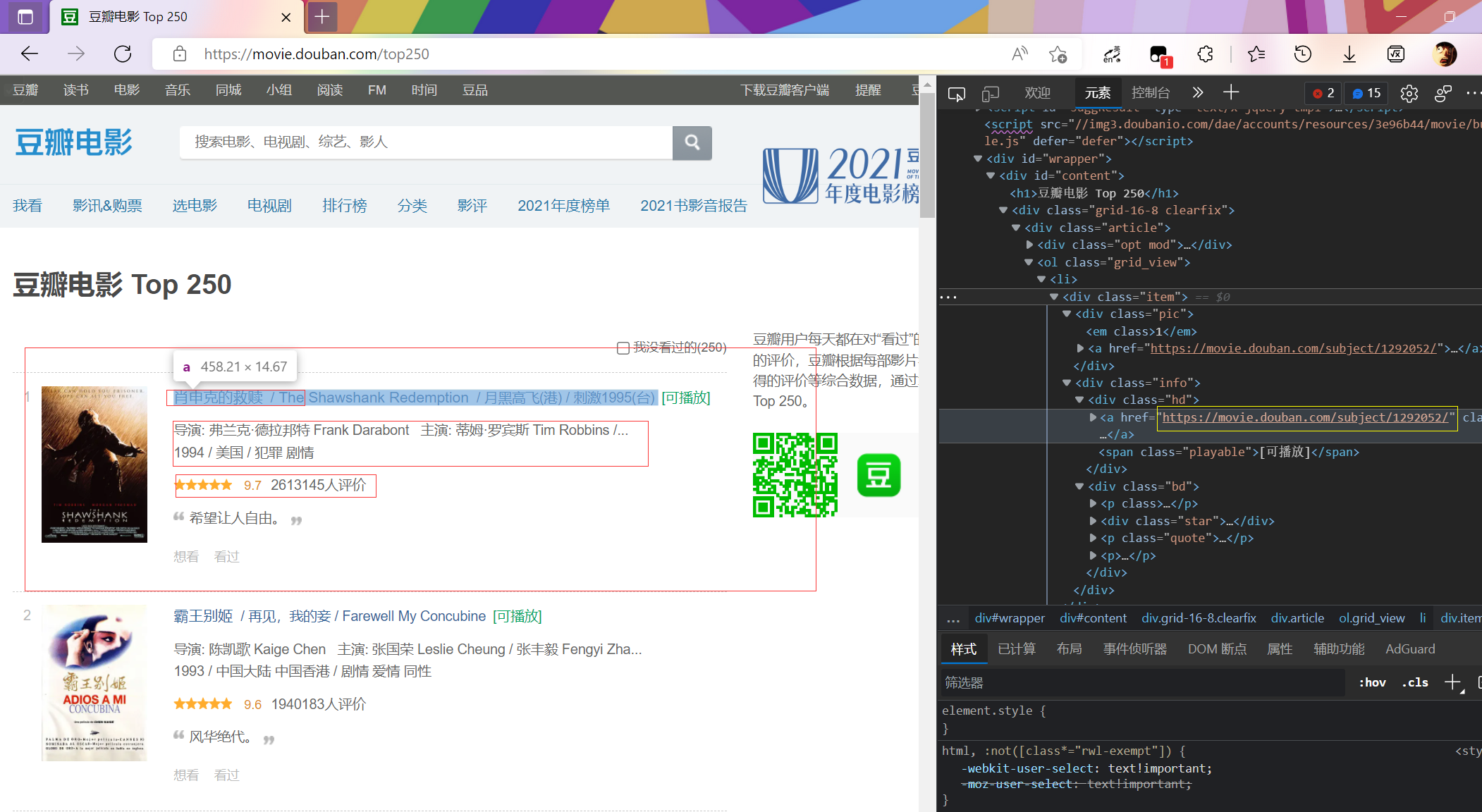Click the 看过 link under 霸王别姬
The width and height of the screenshot is (1482, 812).
click(226, 775)
